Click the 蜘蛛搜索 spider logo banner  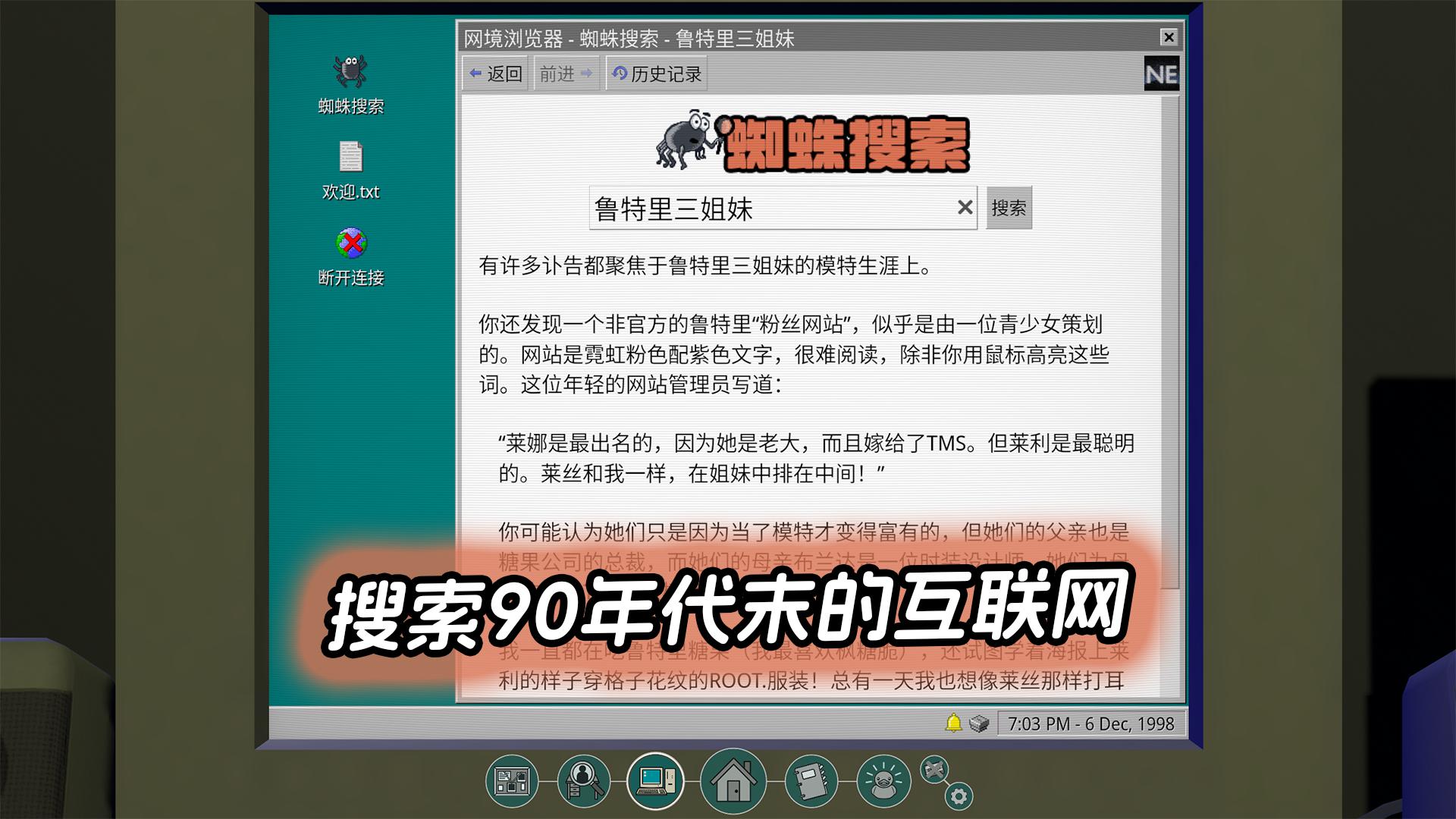click(812, 142)
